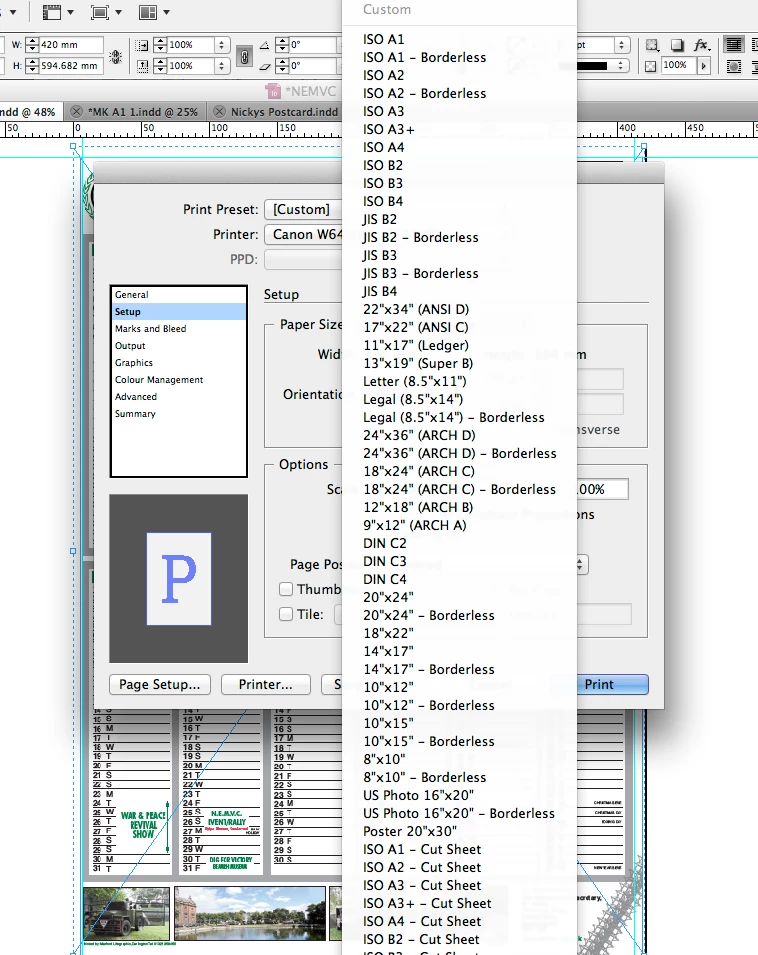Toggle the constrain width and height proportions icon
Screen dimensions: 758x955
[116, 57]
